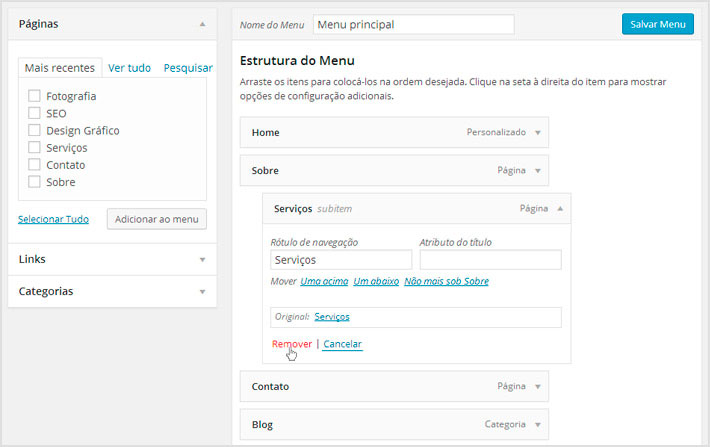Switch to Mais recentes tab
710x447 pixels.
point(60,68)
